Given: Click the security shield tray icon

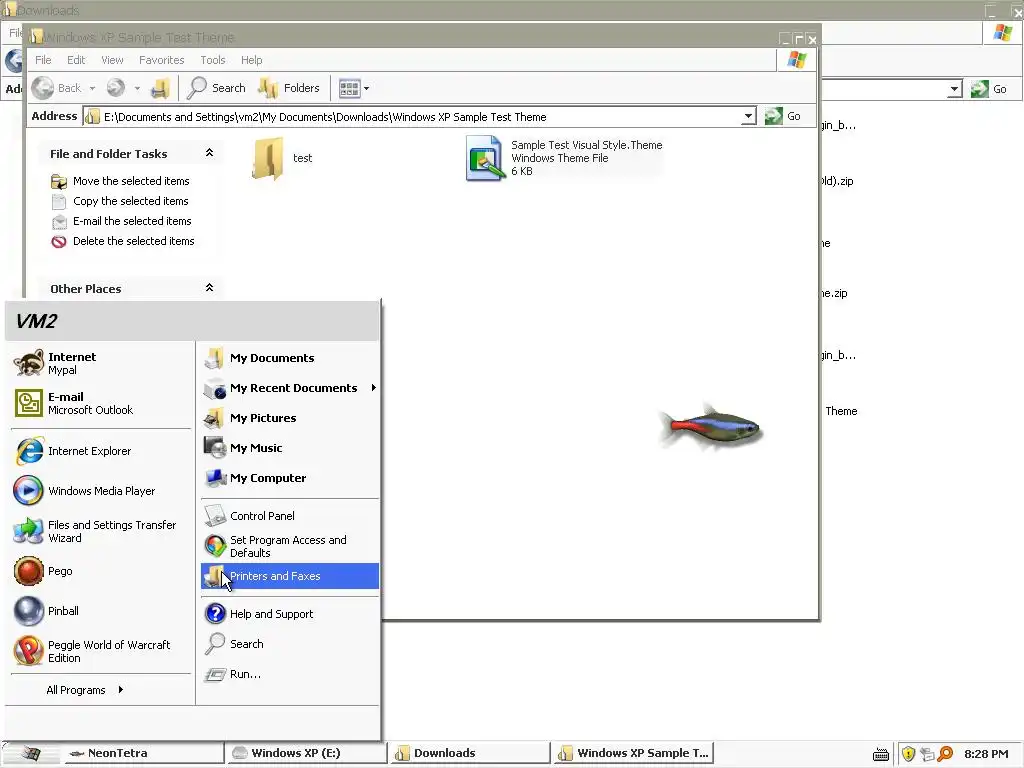Looking at the screenshot, I should tap(908, 754).
